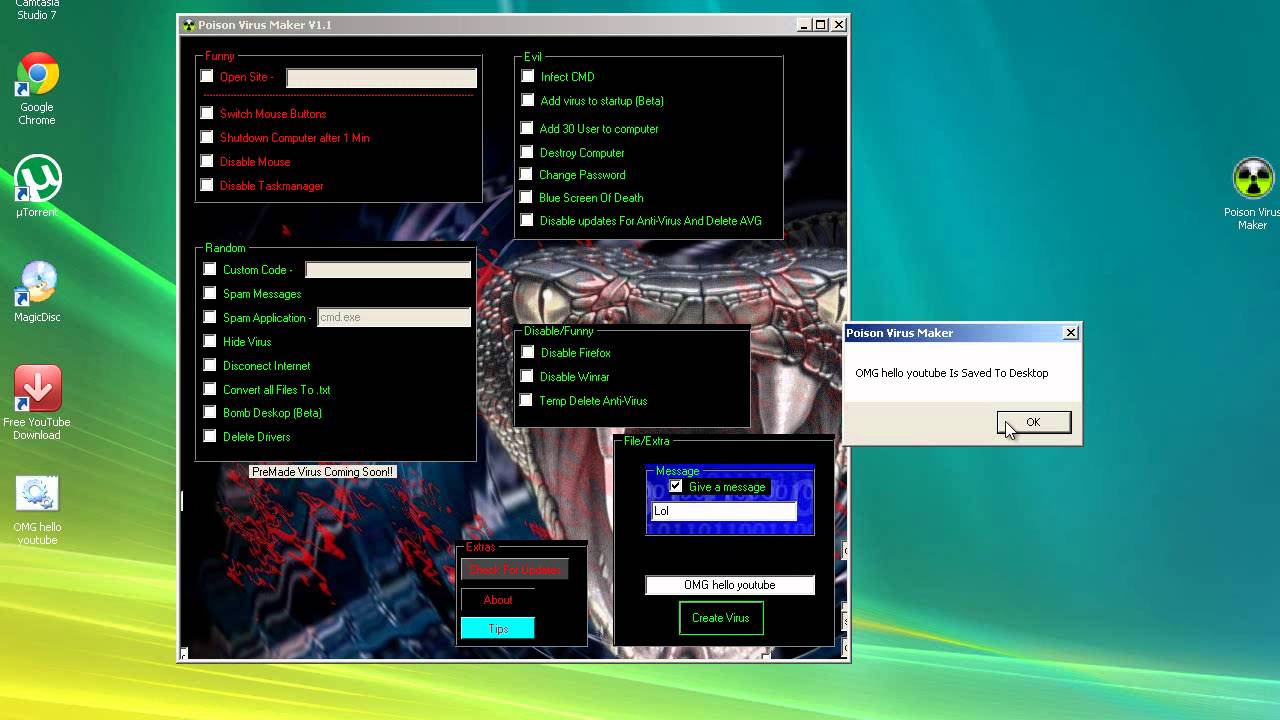The height and width of the screenshot is (720, 1280).
Task: Click the file name field OMG hello youtube
Action: pyautogui.click(x=730, y=585)
